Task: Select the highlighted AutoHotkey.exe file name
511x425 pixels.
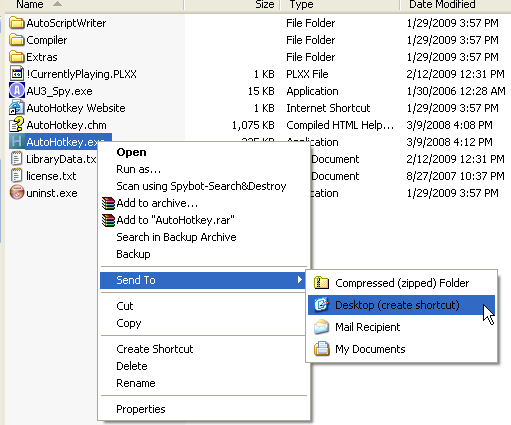Action: 64,142
